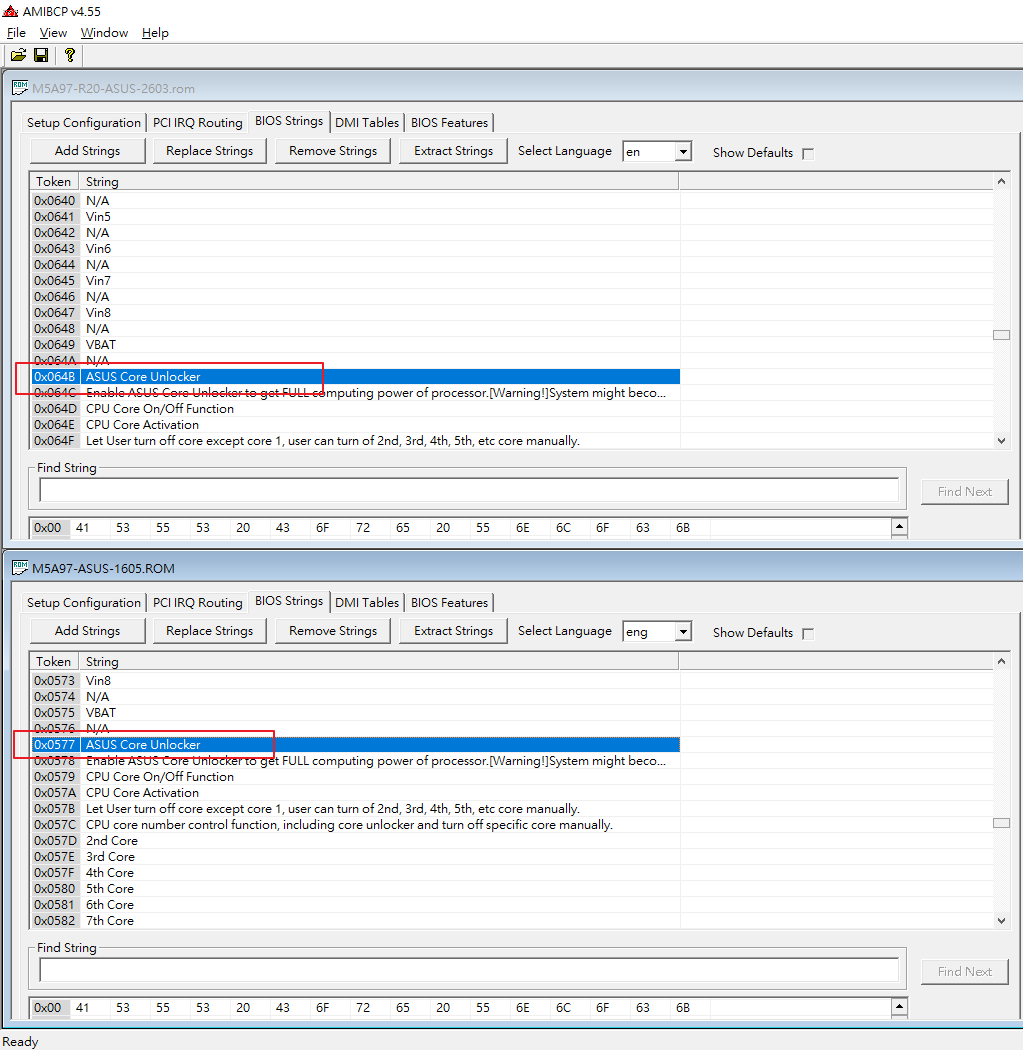
Task: Select token 0x0577 ASUS Core Unlocker row
Action: tap(356, 745)
